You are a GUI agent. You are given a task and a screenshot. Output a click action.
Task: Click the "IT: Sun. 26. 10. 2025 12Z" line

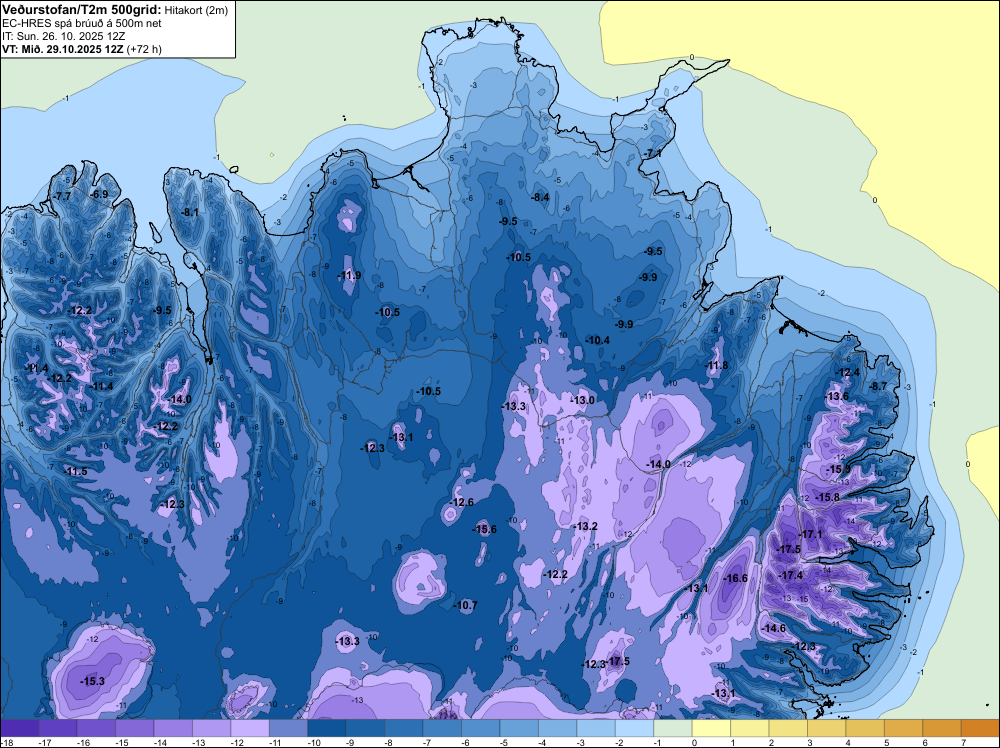tap(63, 36)
